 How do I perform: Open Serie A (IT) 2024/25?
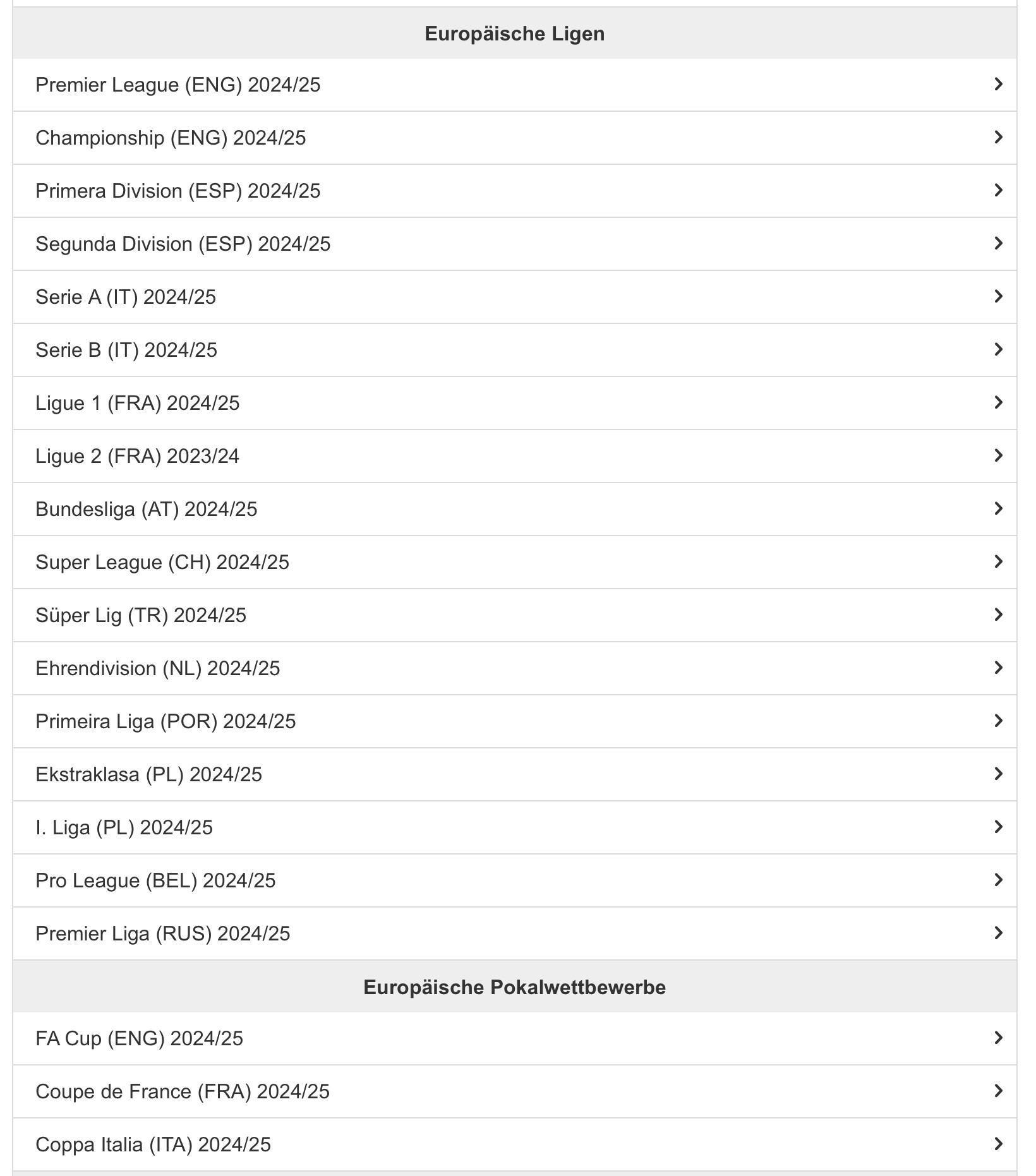[x=126, y=297]
